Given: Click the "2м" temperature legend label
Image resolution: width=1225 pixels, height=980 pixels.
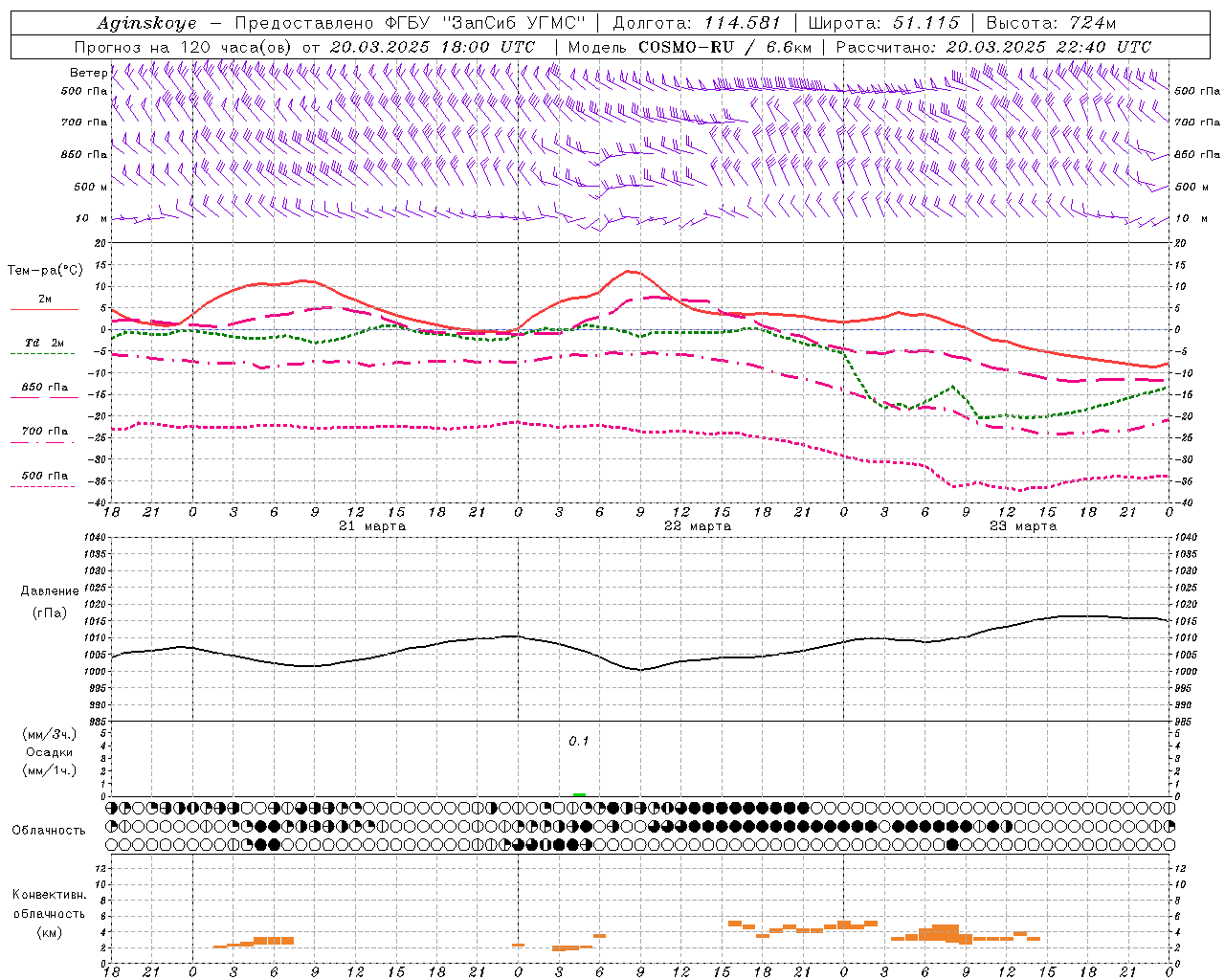Looking at the screenshot, I should tap(45, 300).
